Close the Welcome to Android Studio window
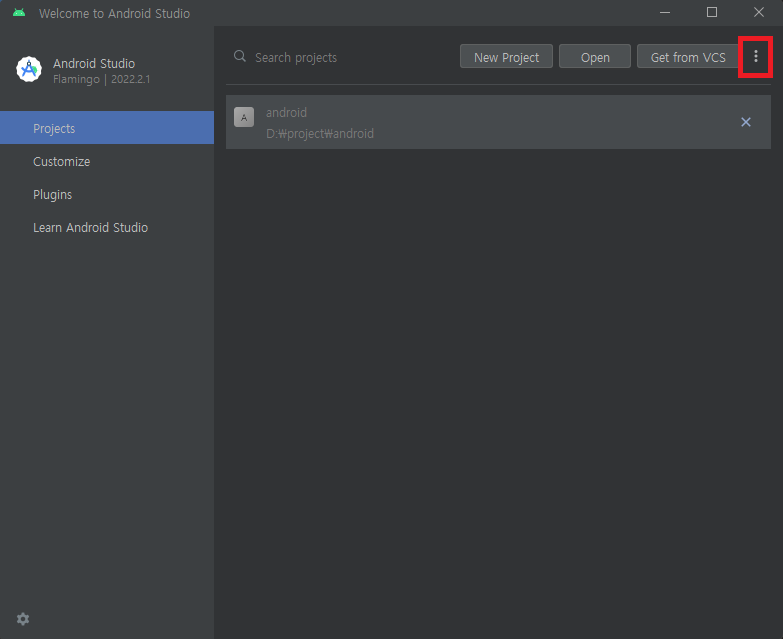This screenshot has height=639, width=783. click(759, 12)
